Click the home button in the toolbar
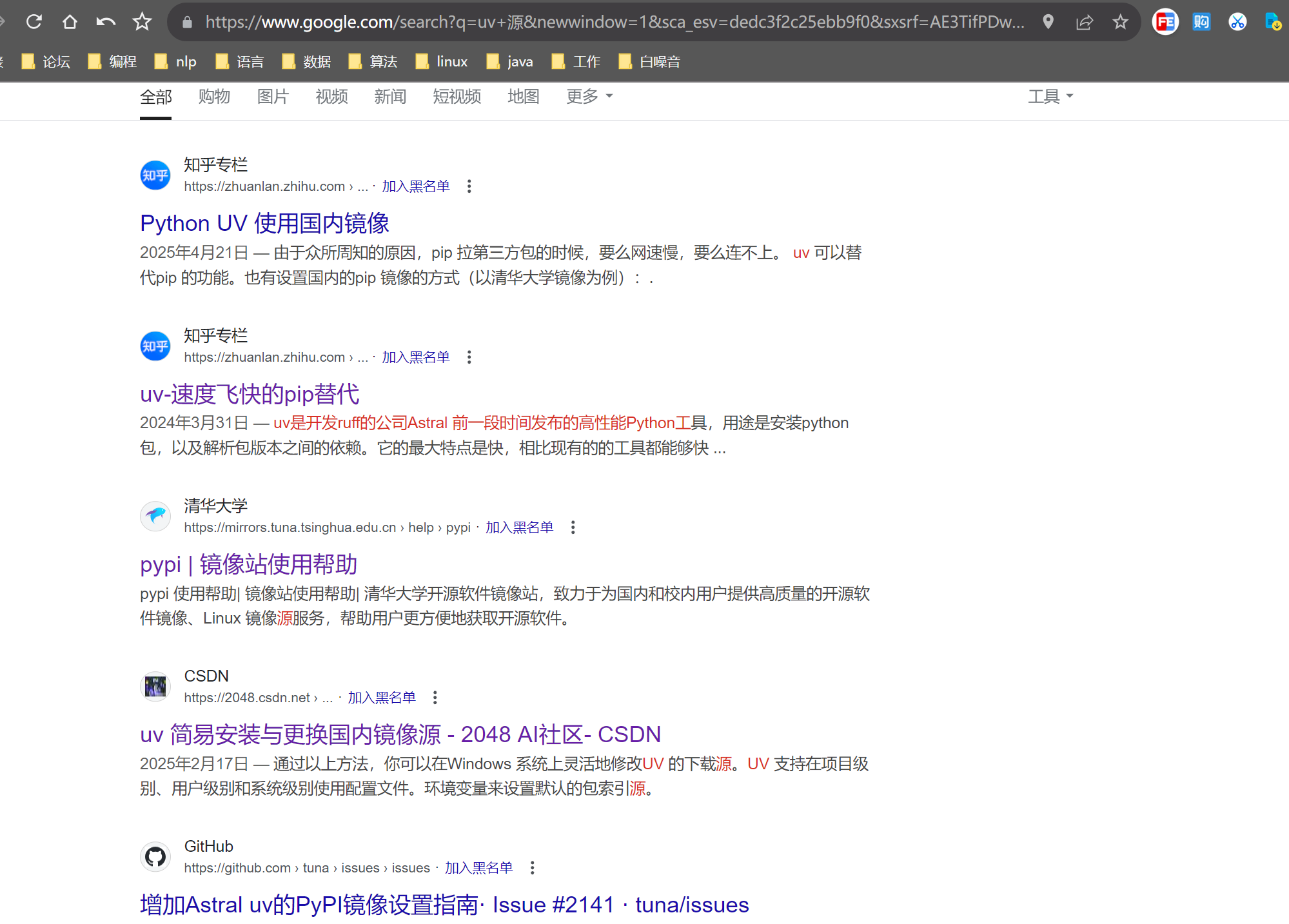1289x924 pixels. tap(70, 21)
